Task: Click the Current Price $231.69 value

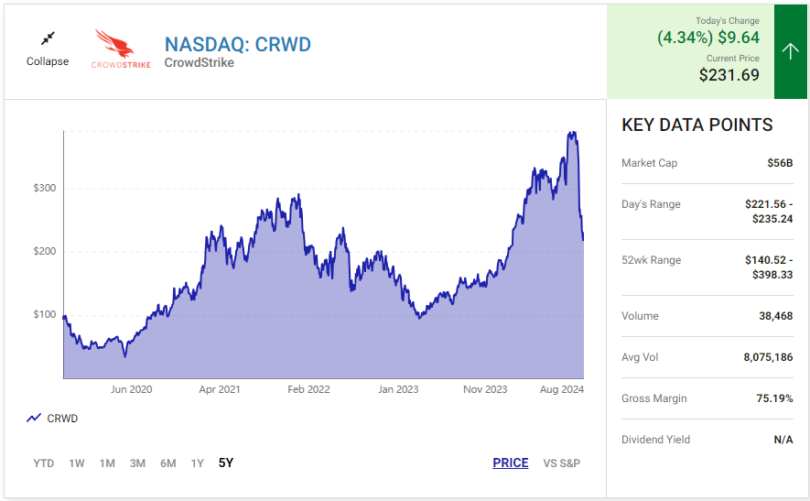Action: [729, 74]
